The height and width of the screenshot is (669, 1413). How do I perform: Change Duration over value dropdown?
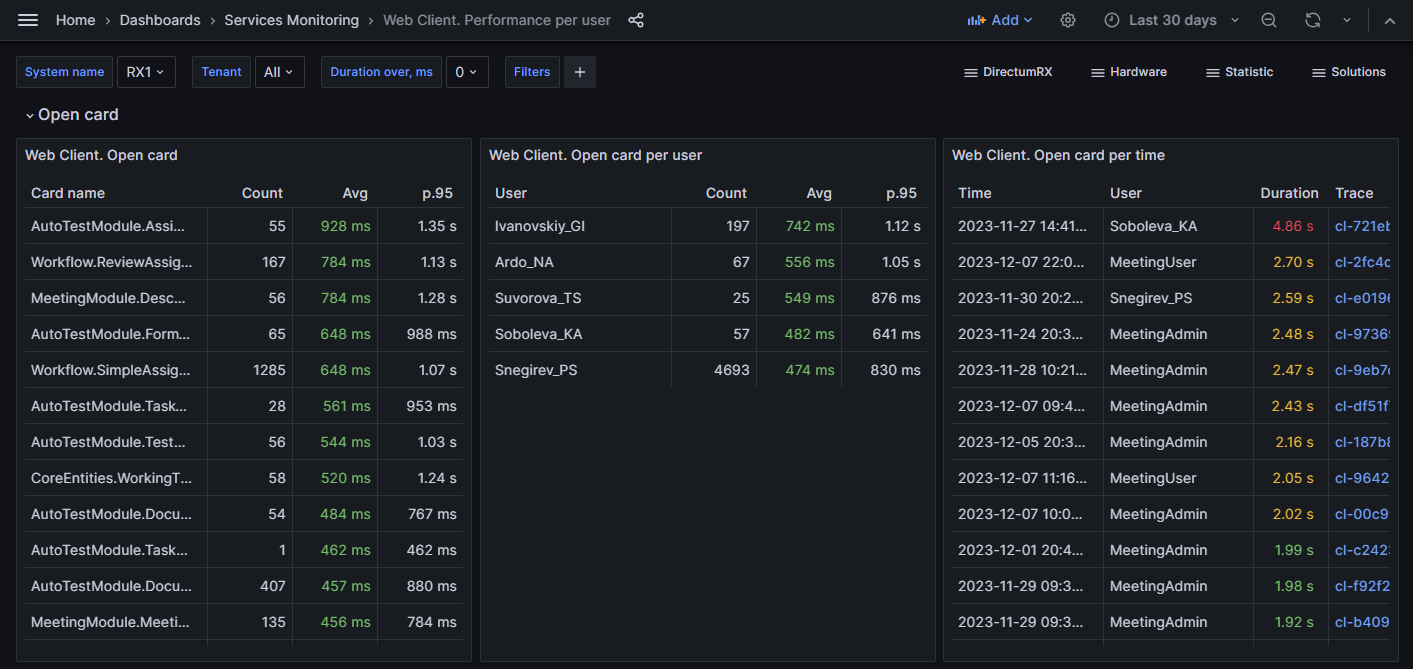pyautogui.click(x=466, y=72)
